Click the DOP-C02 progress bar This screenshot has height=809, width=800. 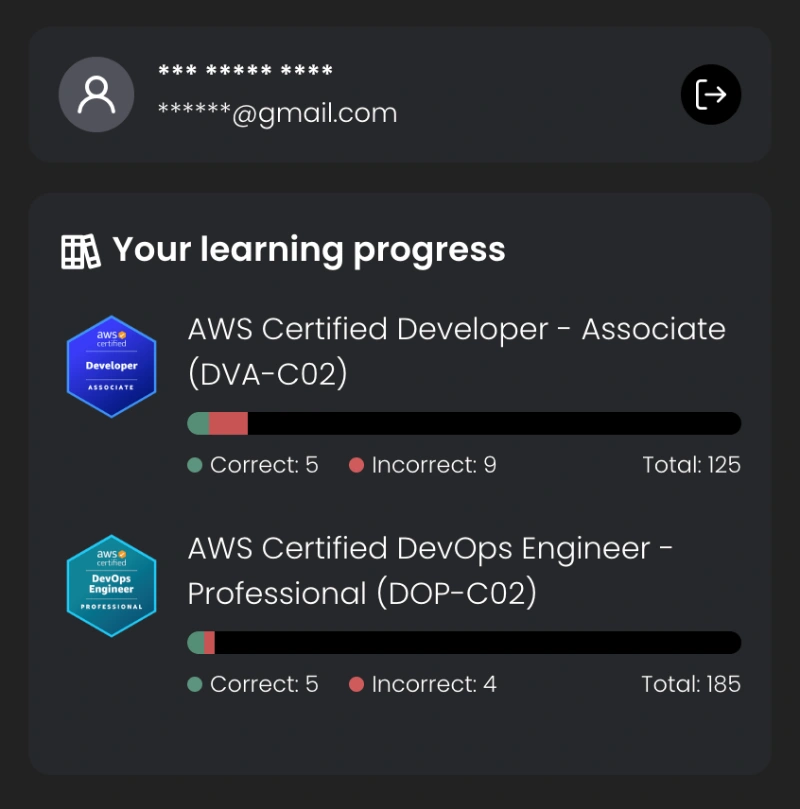(x=464, y=642)
